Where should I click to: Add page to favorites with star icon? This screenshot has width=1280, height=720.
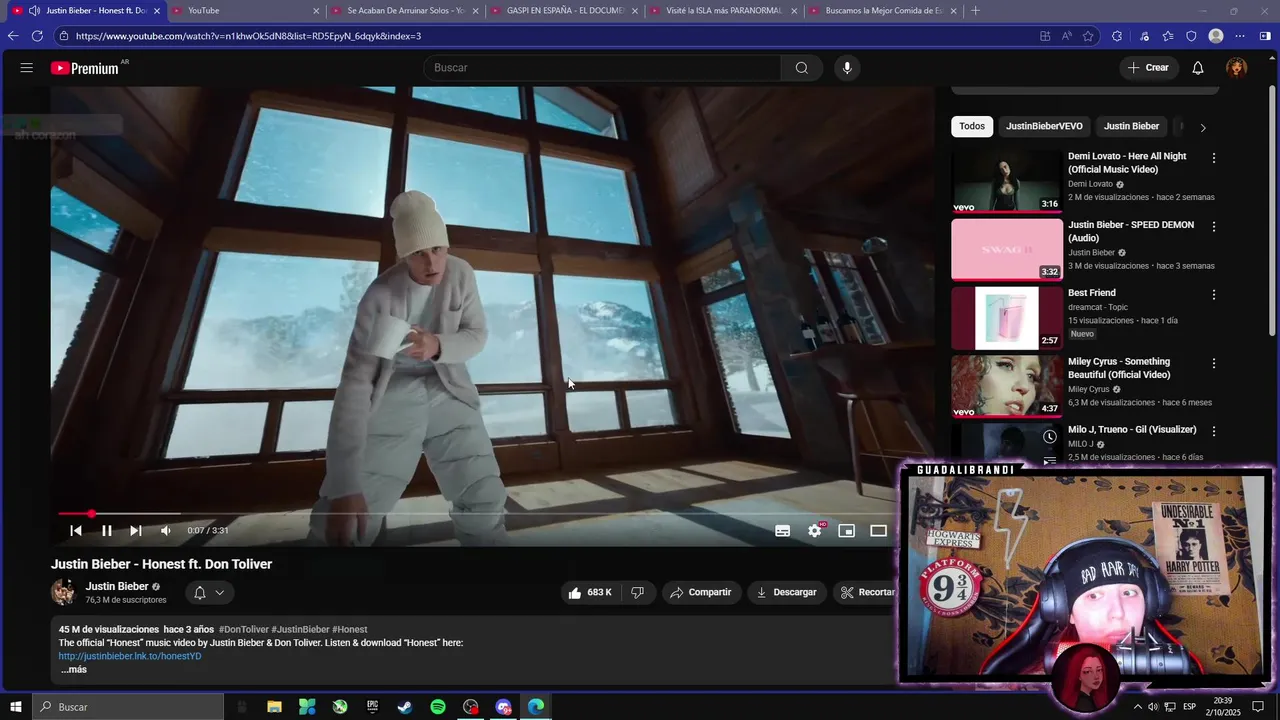point(1088,36)
